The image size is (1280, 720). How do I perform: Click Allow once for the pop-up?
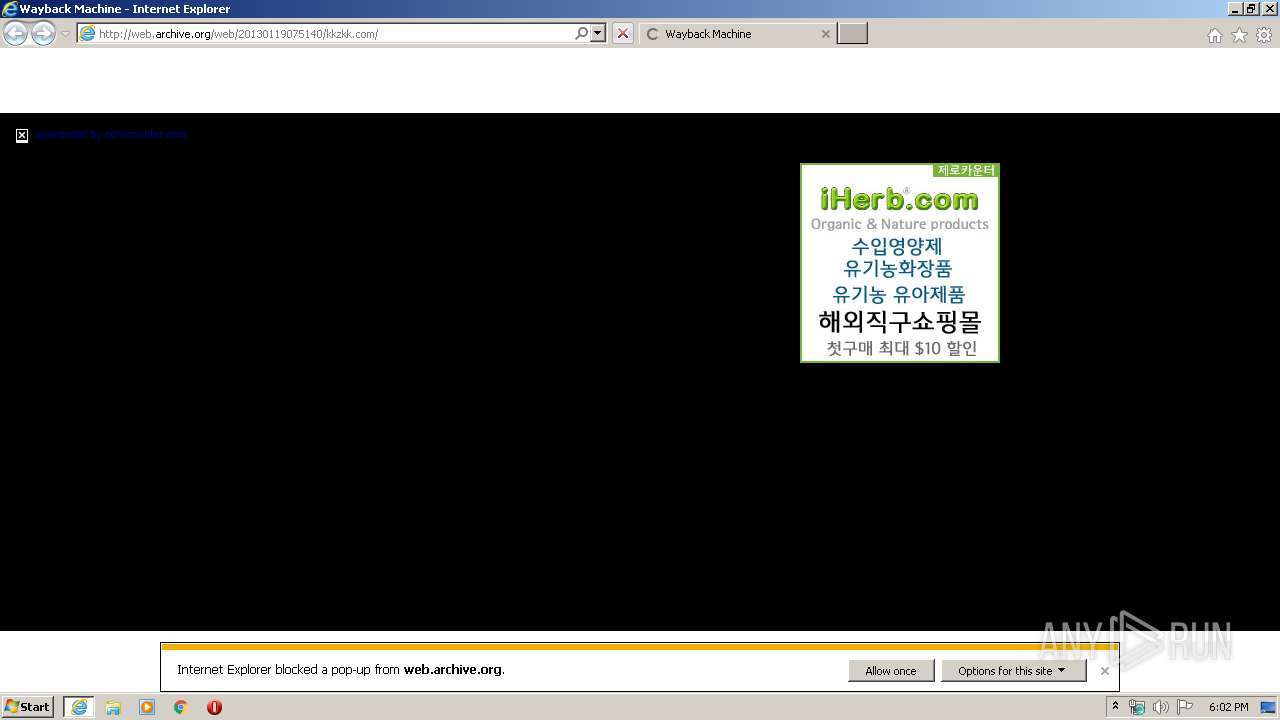click(x=891, y=671)
